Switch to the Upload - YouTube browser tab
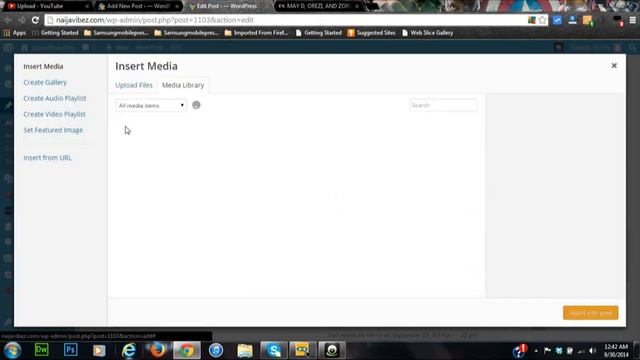The width and height of the screenshot is (640, 360). coord(48,6)
